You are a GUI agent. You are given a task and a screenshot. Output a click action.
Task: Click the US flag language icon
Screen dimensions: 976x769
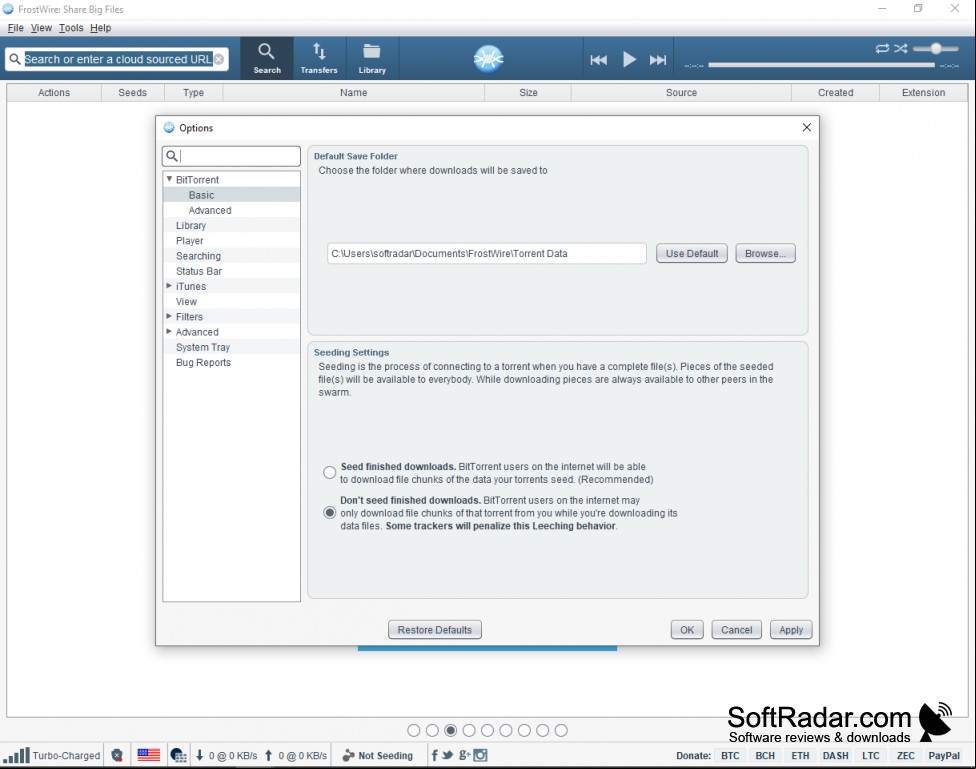point(148,755)
